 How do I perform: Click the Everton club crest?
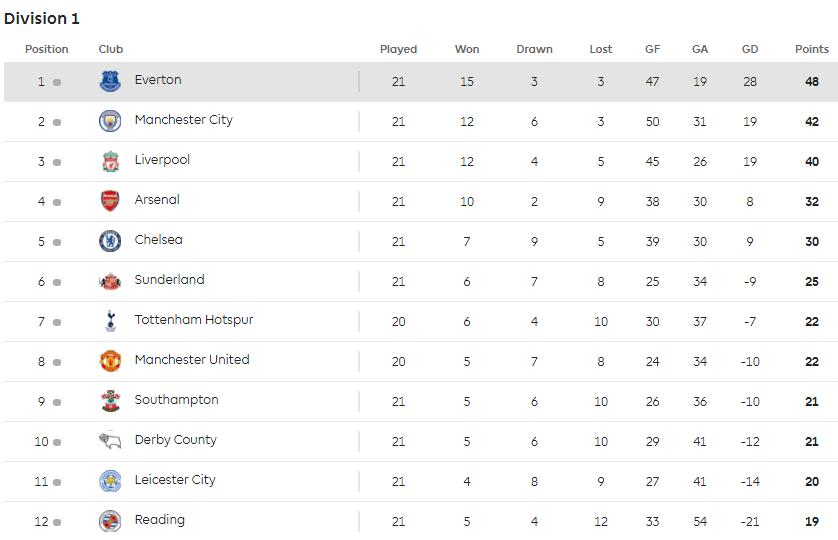click(x=110, y=81)
